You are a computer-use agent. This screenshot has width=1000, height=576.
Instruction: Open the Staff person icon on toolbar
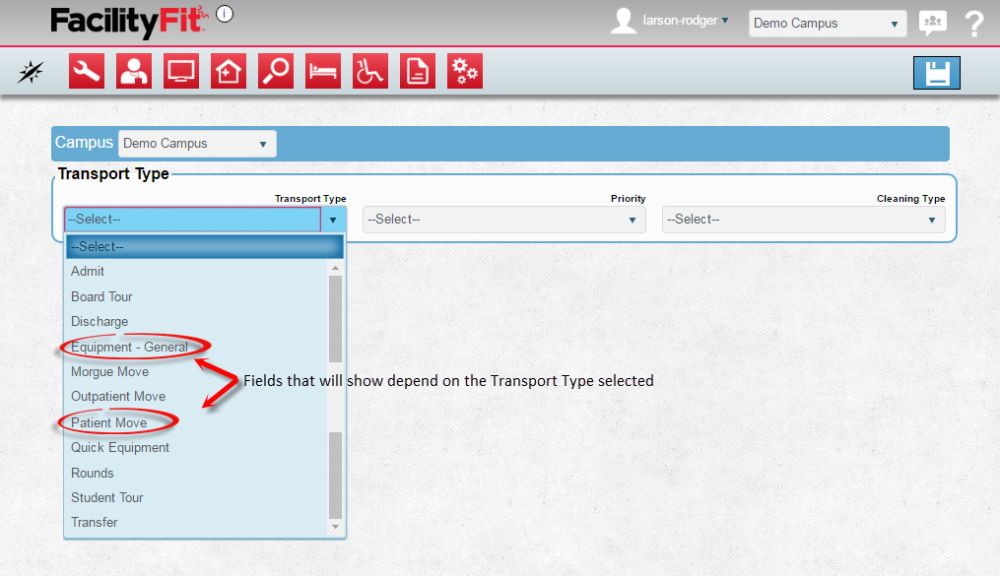point(133,71)
